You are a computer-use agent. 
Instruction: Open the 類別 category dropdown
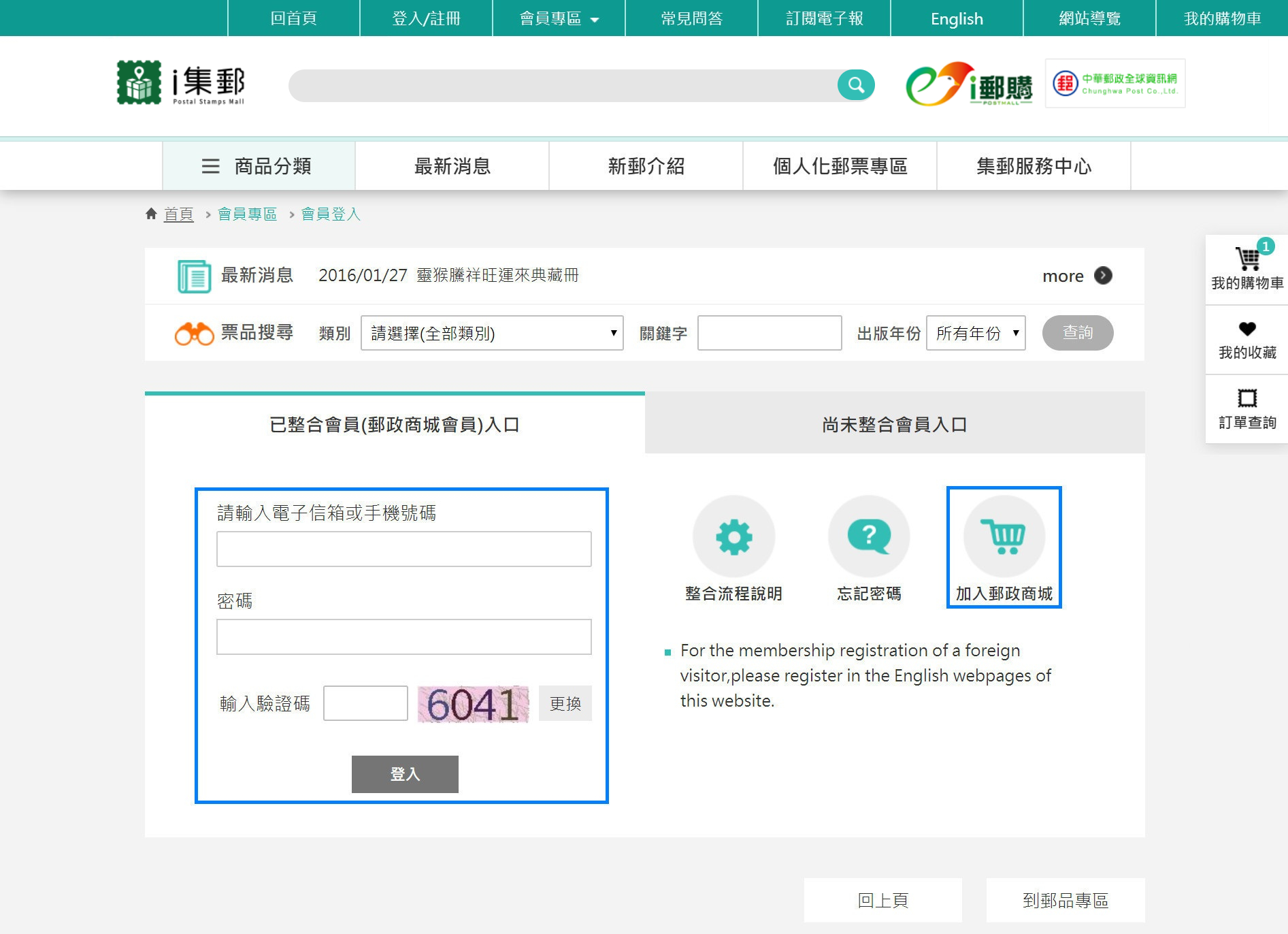[491, 333]
